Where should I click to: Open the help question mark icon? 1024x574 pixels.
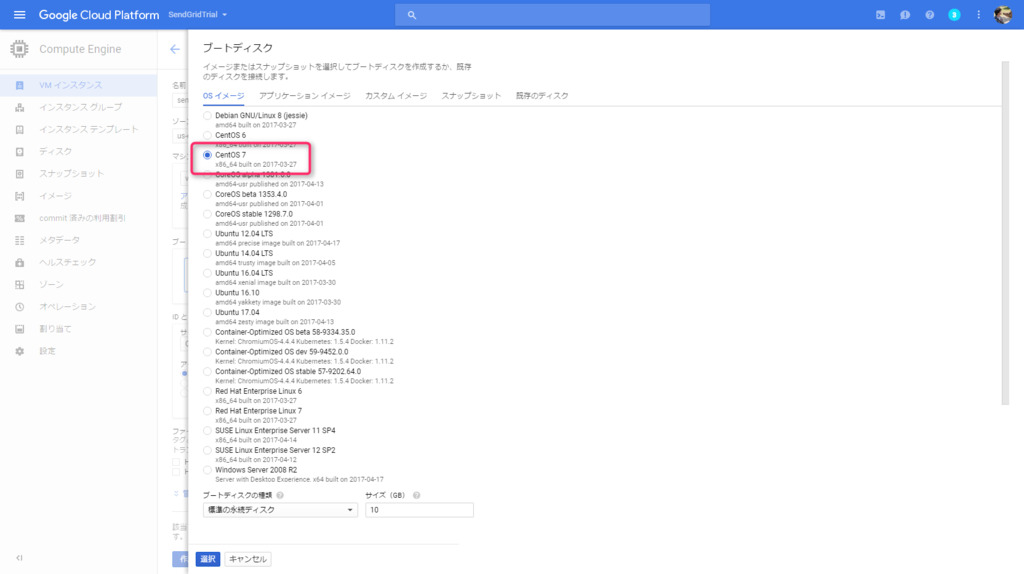(929, 14)
